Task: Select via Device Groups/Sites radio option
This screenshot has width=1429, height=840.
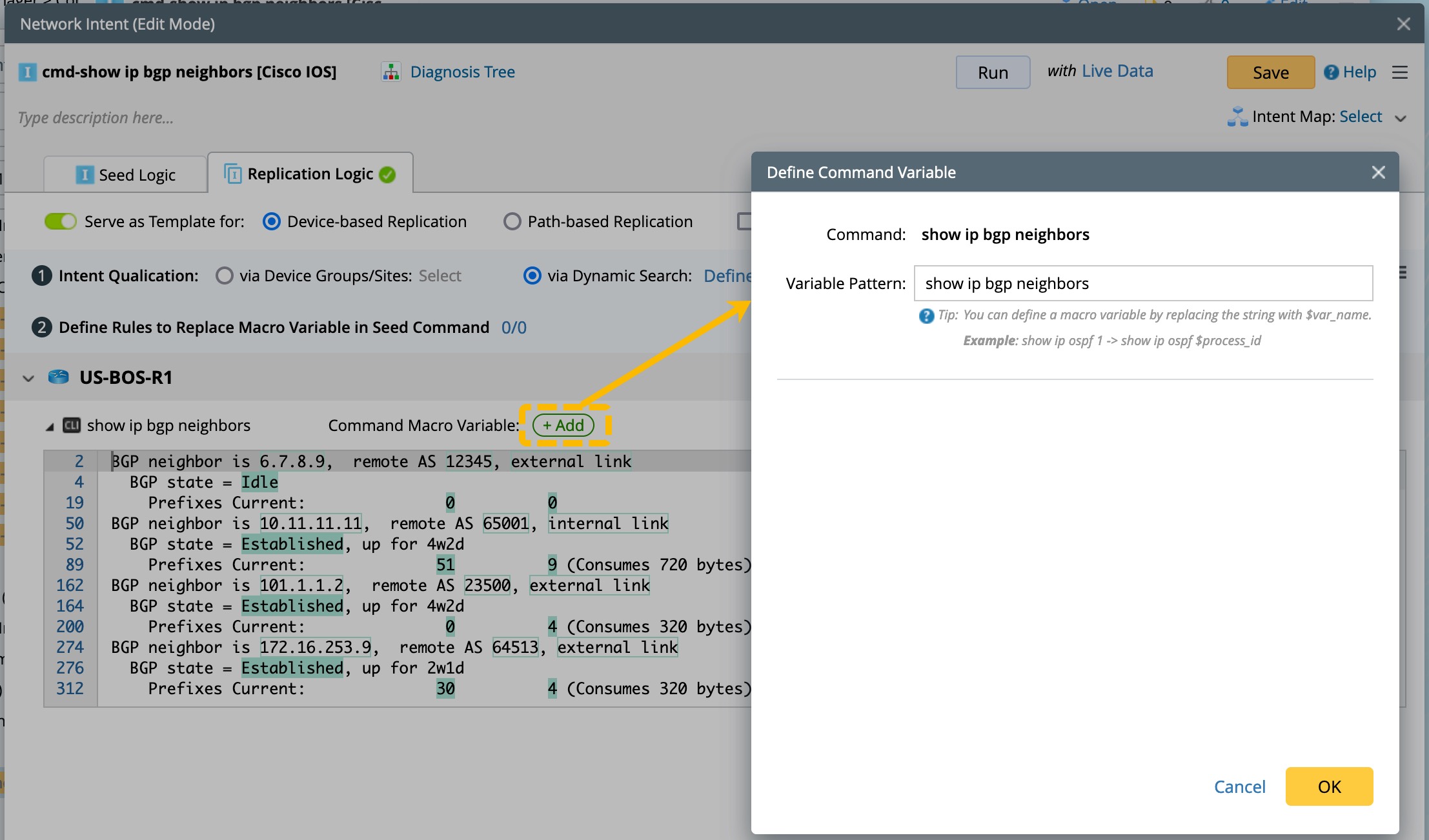Action: pyautogui.click(x=224, y=275)
